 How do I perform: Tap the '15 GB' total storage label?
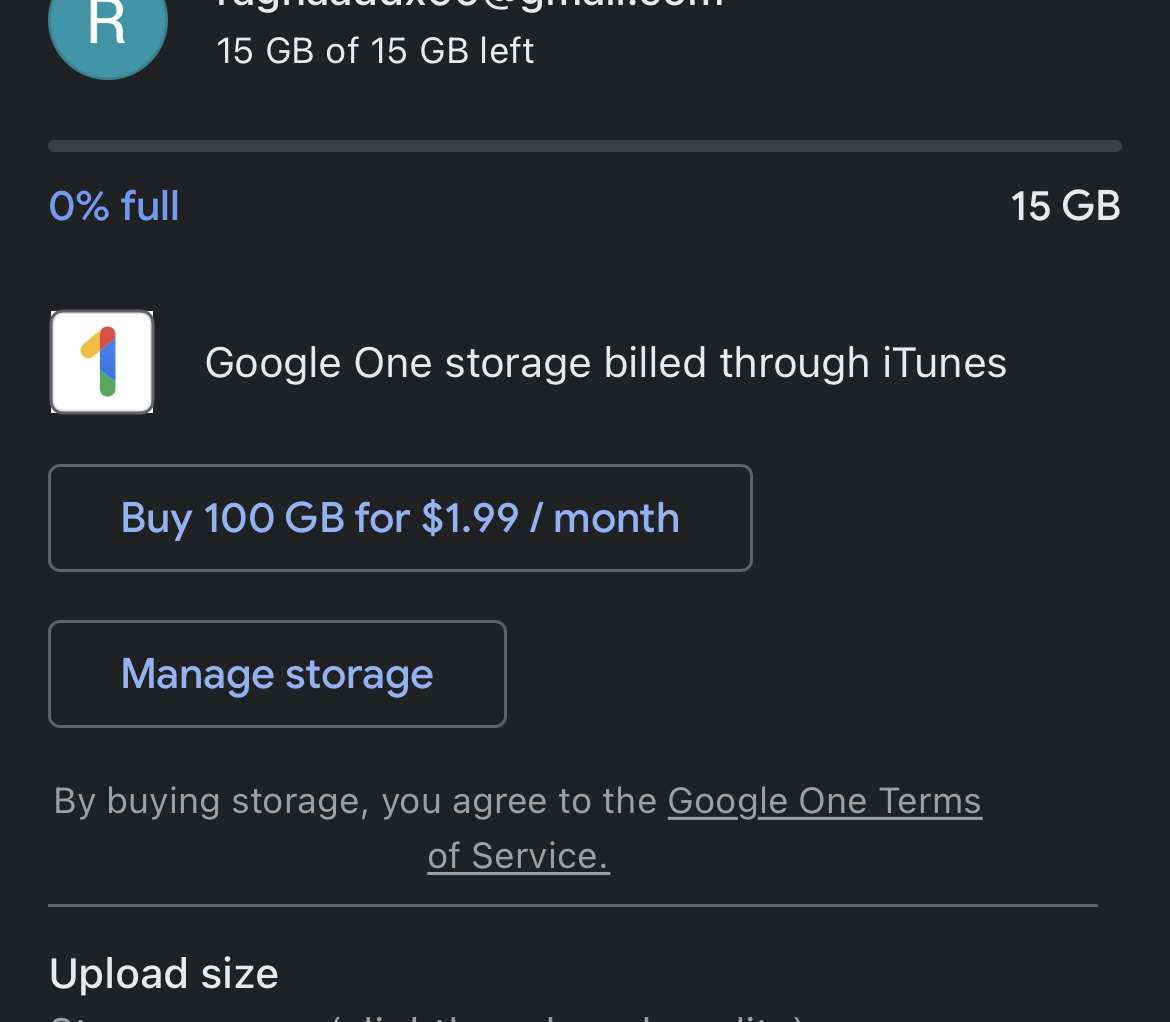[x=1065, y=206]
